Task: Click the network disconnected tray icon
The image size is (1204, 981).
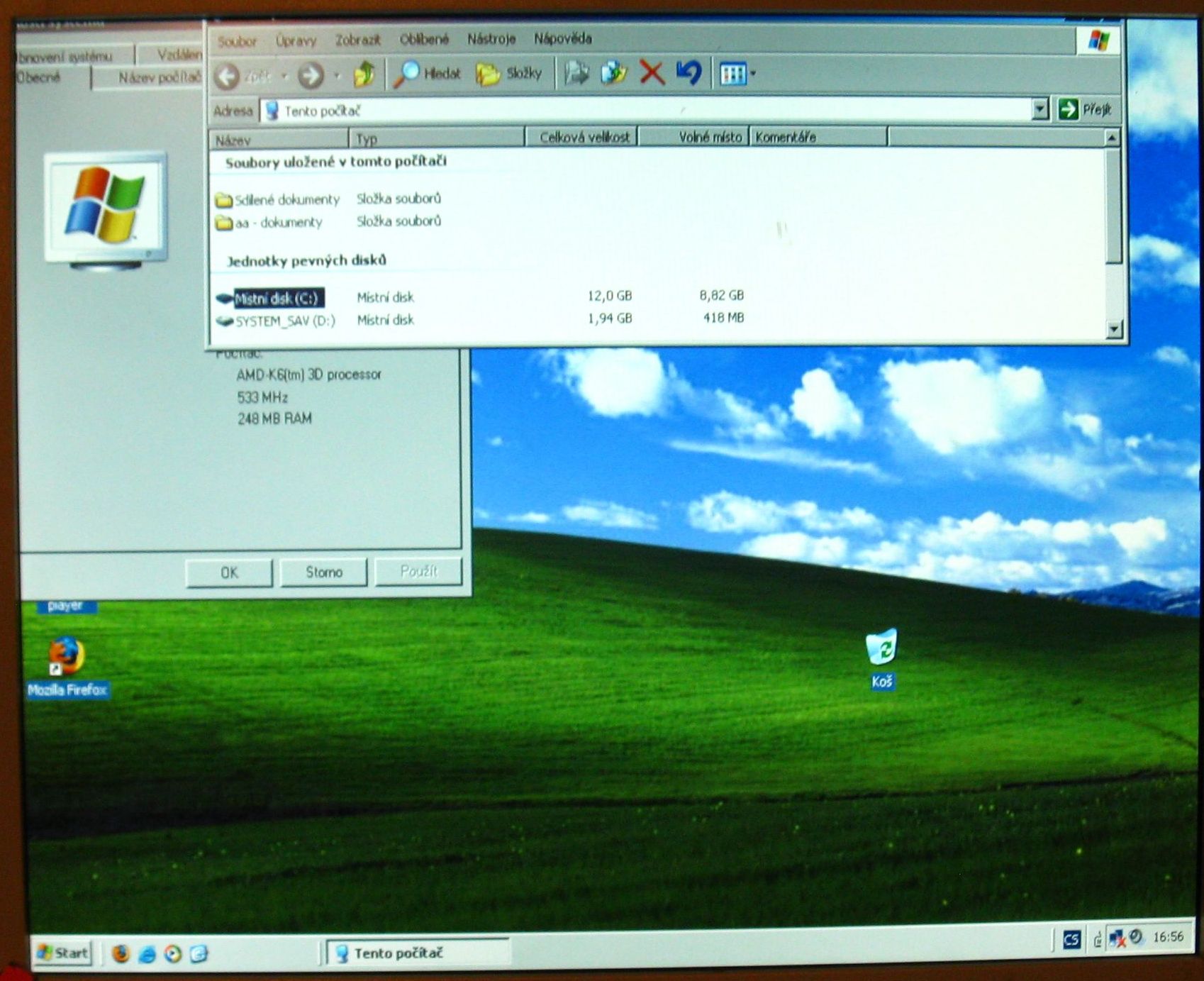Action: (x=1117, y=938)
